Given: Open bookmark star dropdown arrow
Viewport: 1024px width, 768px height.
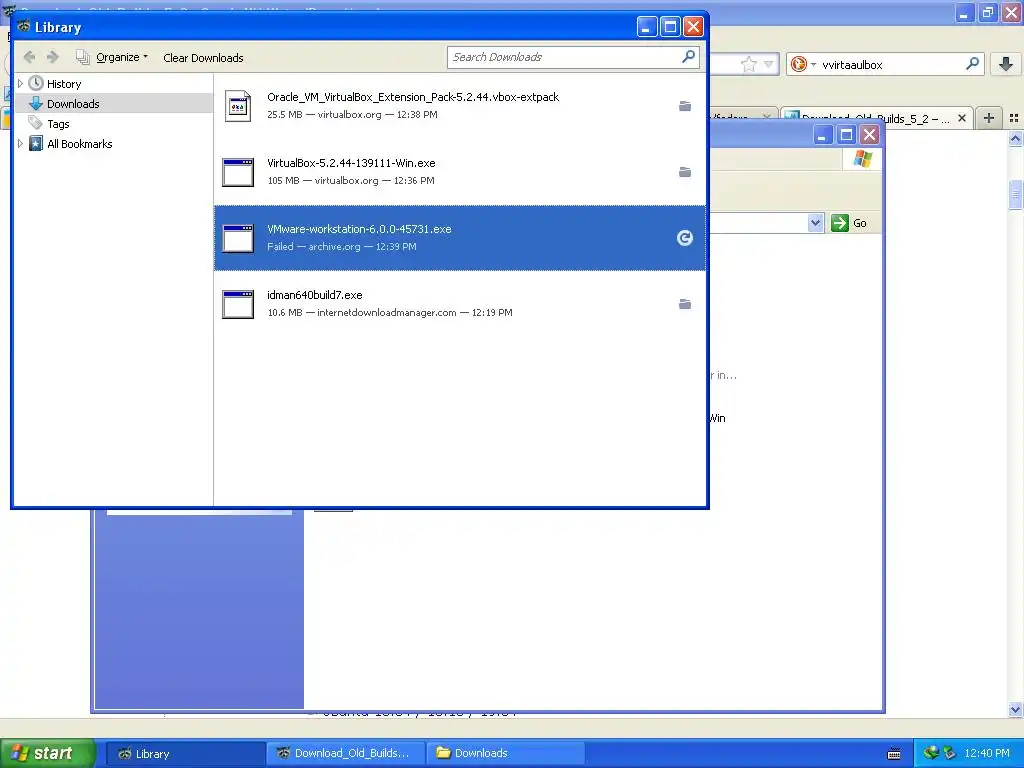Looking at the screenshot, I should [x=769, y=64].
